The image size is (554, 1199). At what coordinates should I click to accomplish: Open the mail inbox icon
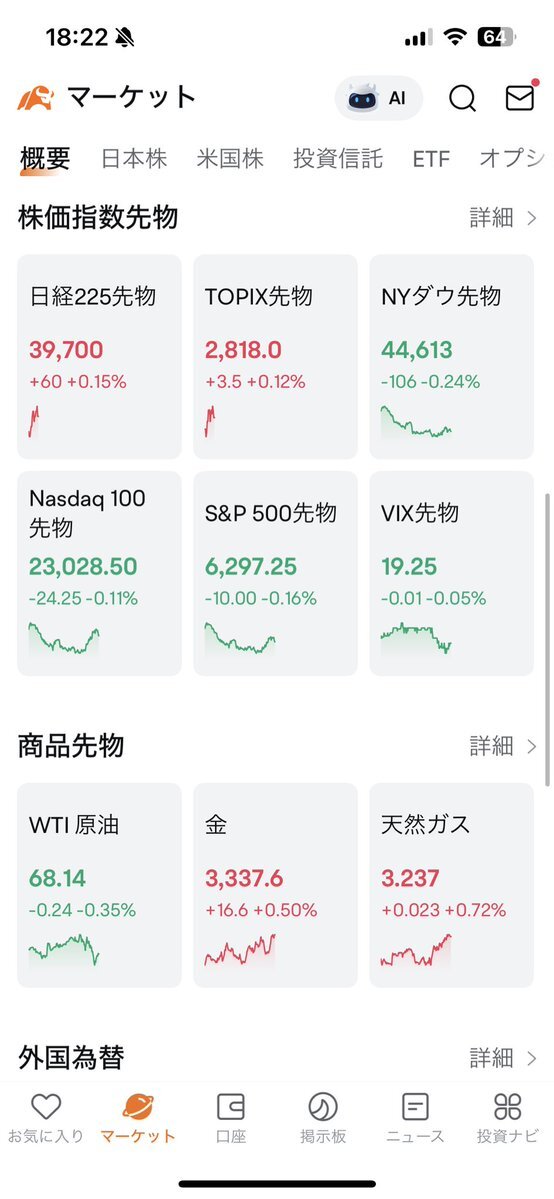coord(520,97)
